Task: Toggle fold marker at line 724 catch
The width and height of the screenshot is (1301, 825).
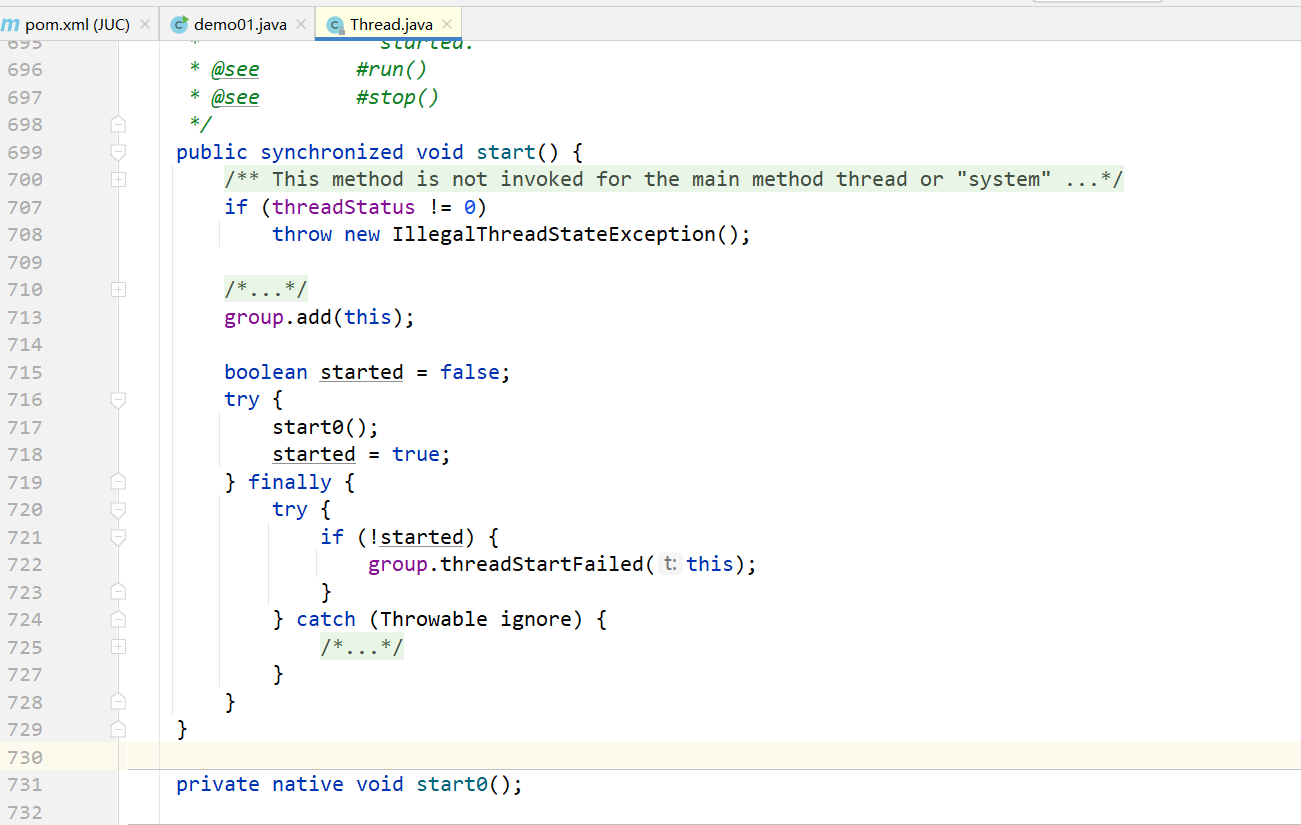Action: pyautogui.click(x=118, y=620)
